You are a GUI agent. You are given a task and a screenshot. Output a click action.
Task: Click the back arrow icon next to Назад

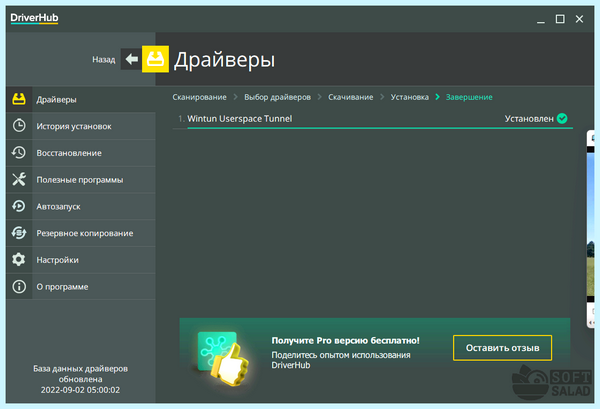tap(131, 59)
